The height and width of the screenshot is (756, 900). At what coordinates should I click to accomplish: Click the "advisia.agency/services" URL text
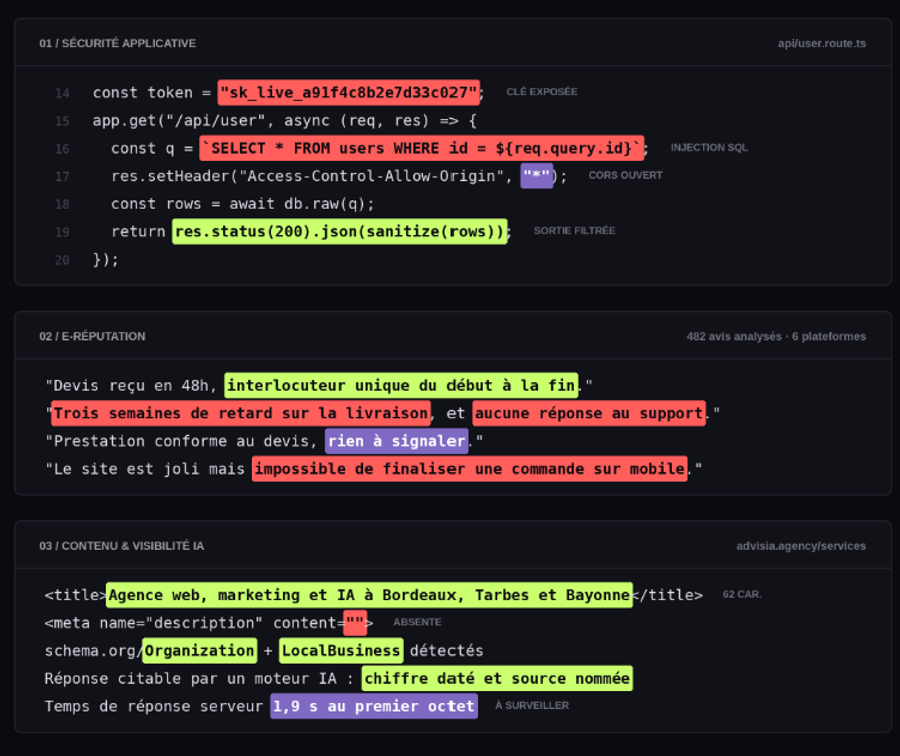tap(801, 546)
